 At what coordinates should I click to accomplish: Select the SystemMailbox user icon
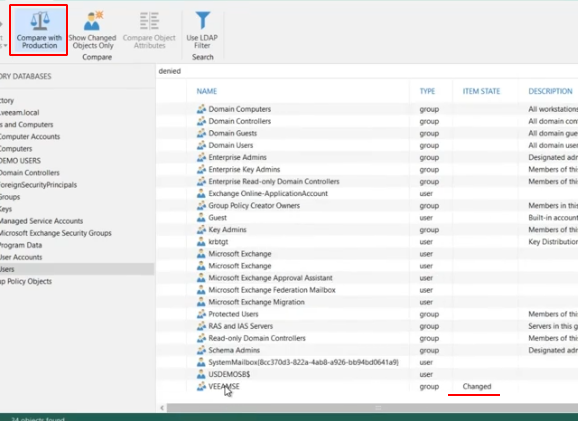tap(201, 362)
